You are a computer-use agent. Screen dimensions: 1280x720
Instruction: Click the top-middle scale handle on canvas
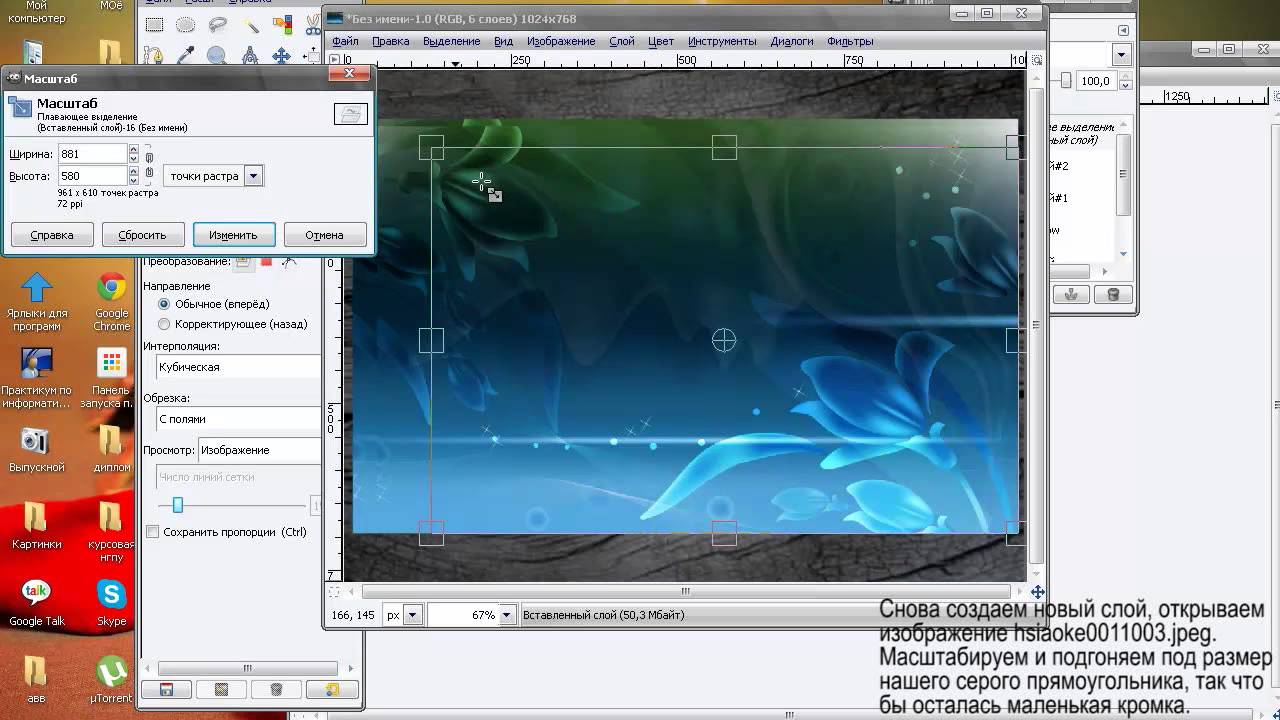[x=724, y=148]
